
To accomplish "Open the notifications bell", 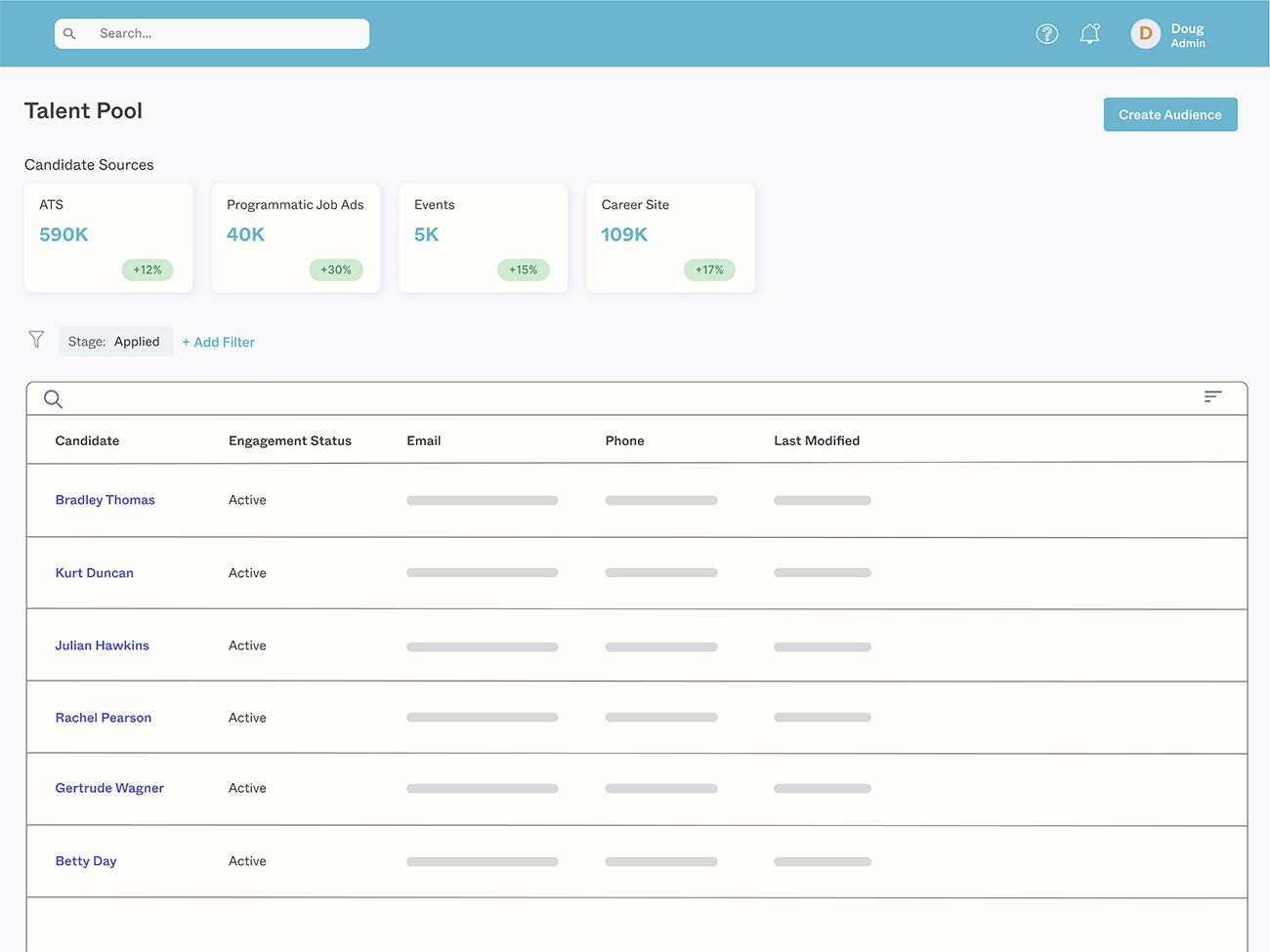I will click(x=1090, y=34).
